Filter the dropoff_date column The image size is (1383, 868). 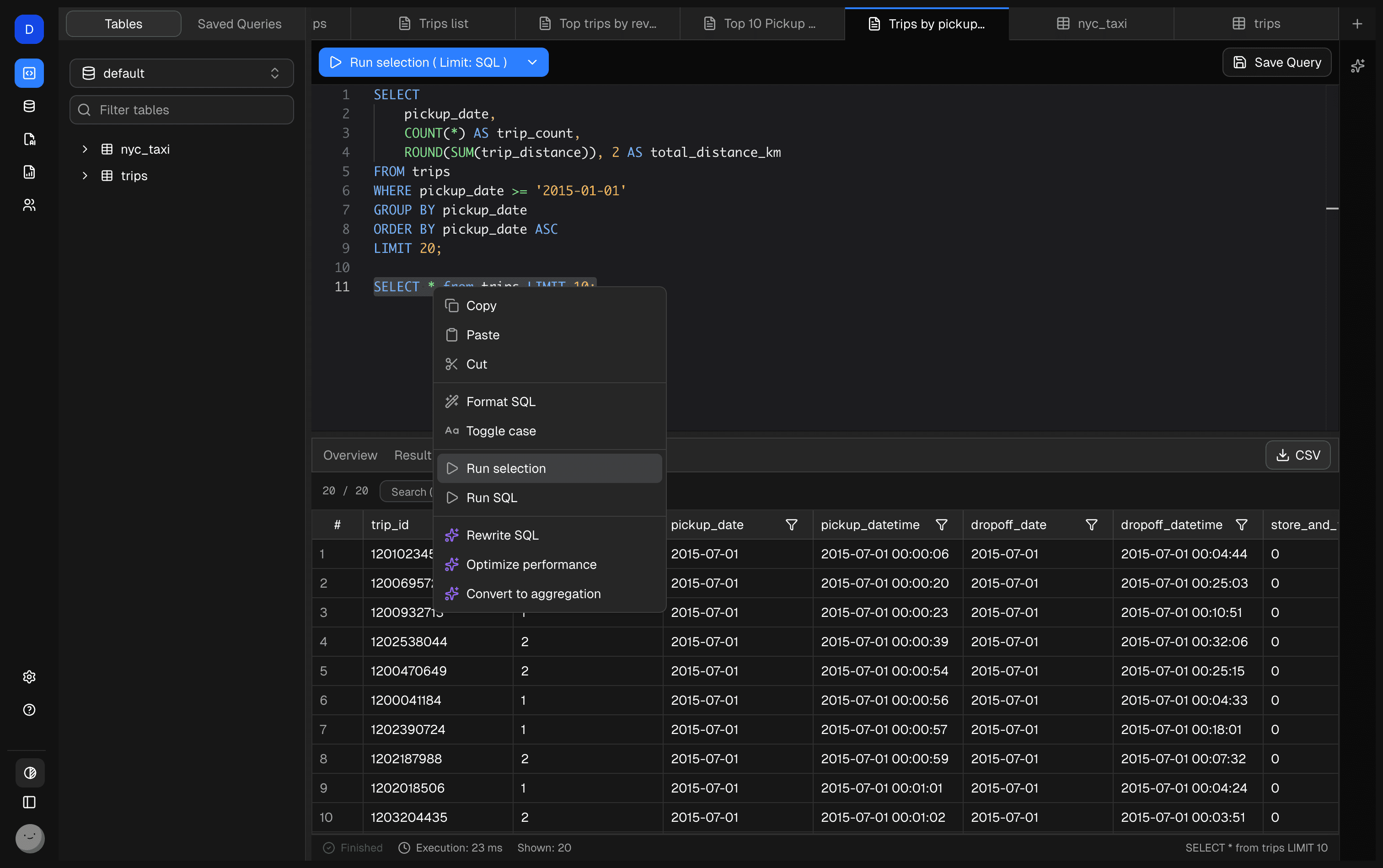tap(1091, 525)
